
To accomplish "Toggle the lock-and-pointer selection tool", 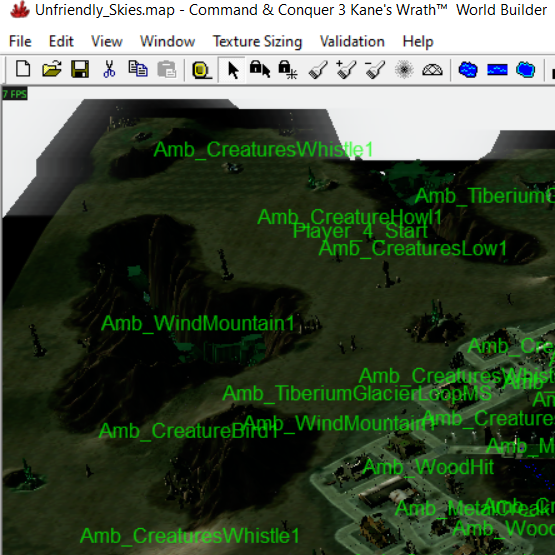I will (x=260, y=69).
